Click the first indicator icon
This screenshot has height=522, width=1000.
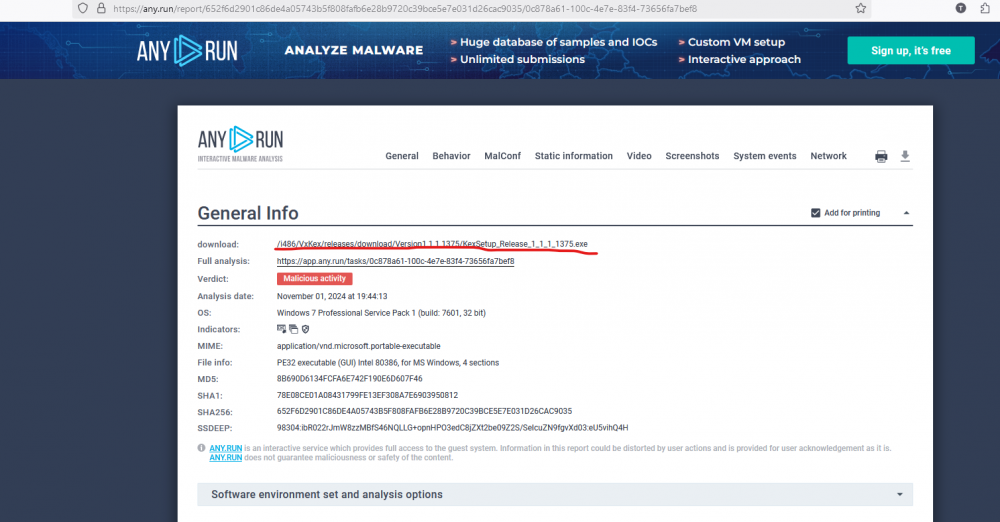click(282, 328)
